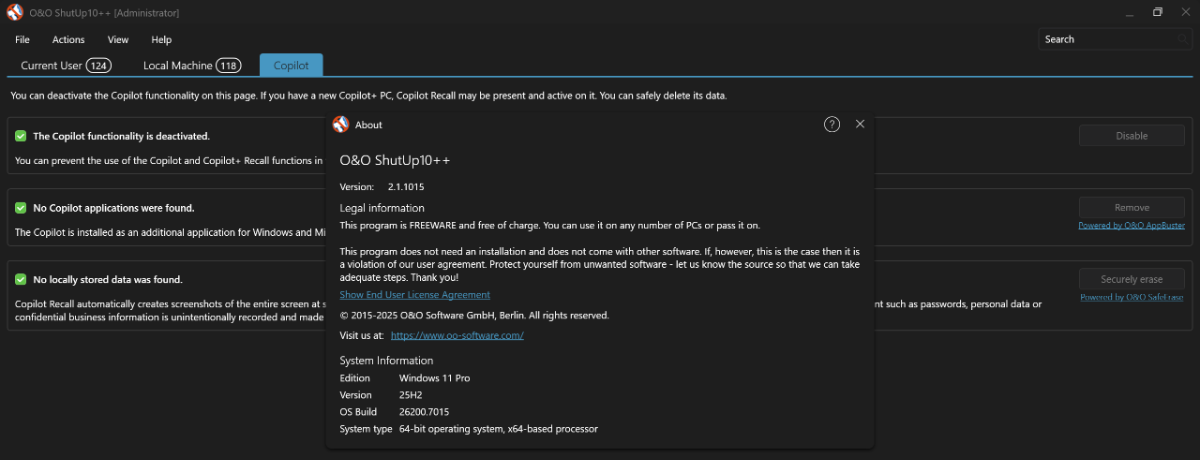1200x460 pixels.
Task: Open help with the question mark icon
Action: (x=832, y=124)
